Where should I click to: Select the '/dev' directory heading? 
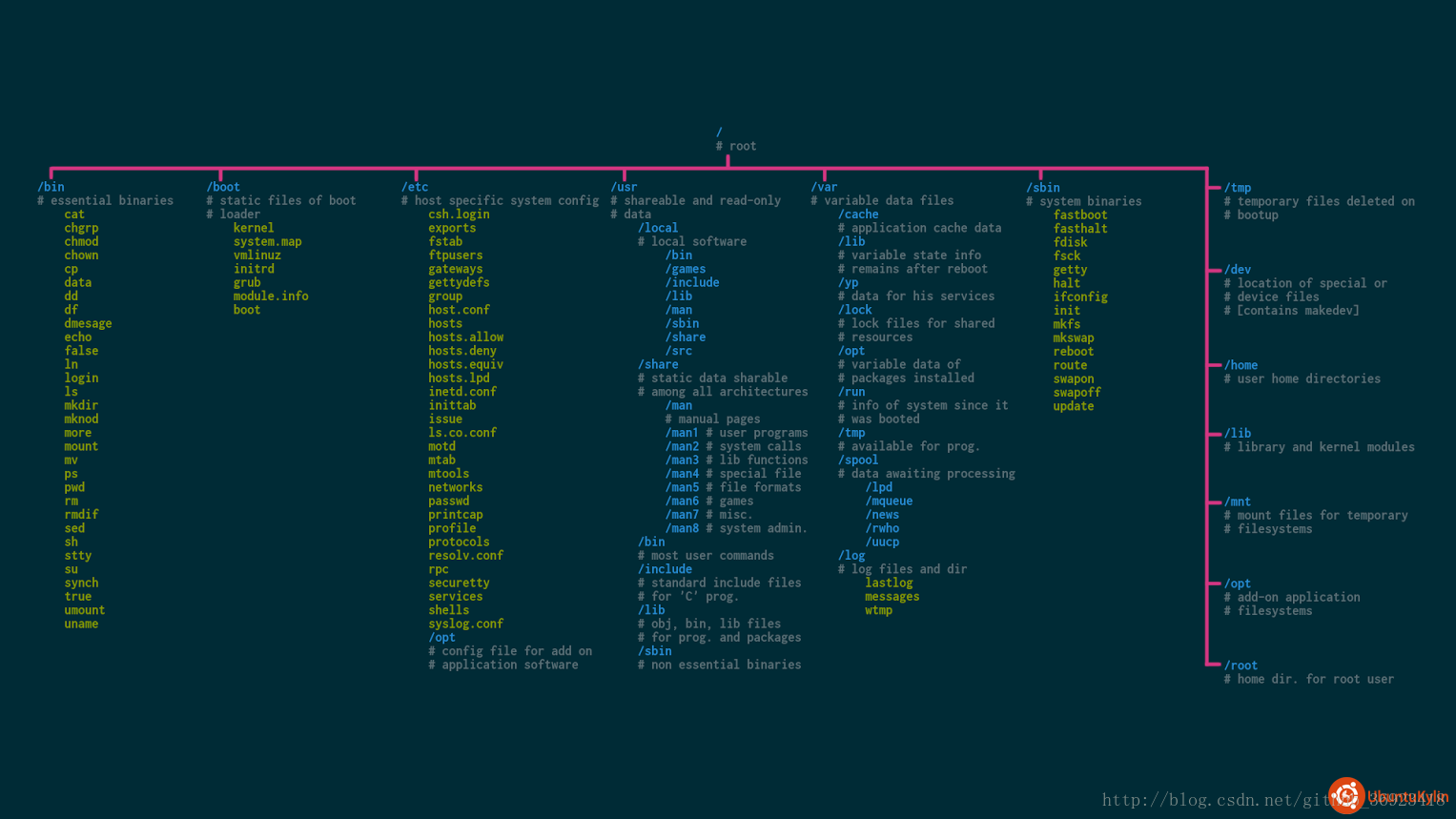pos(1238,270)
